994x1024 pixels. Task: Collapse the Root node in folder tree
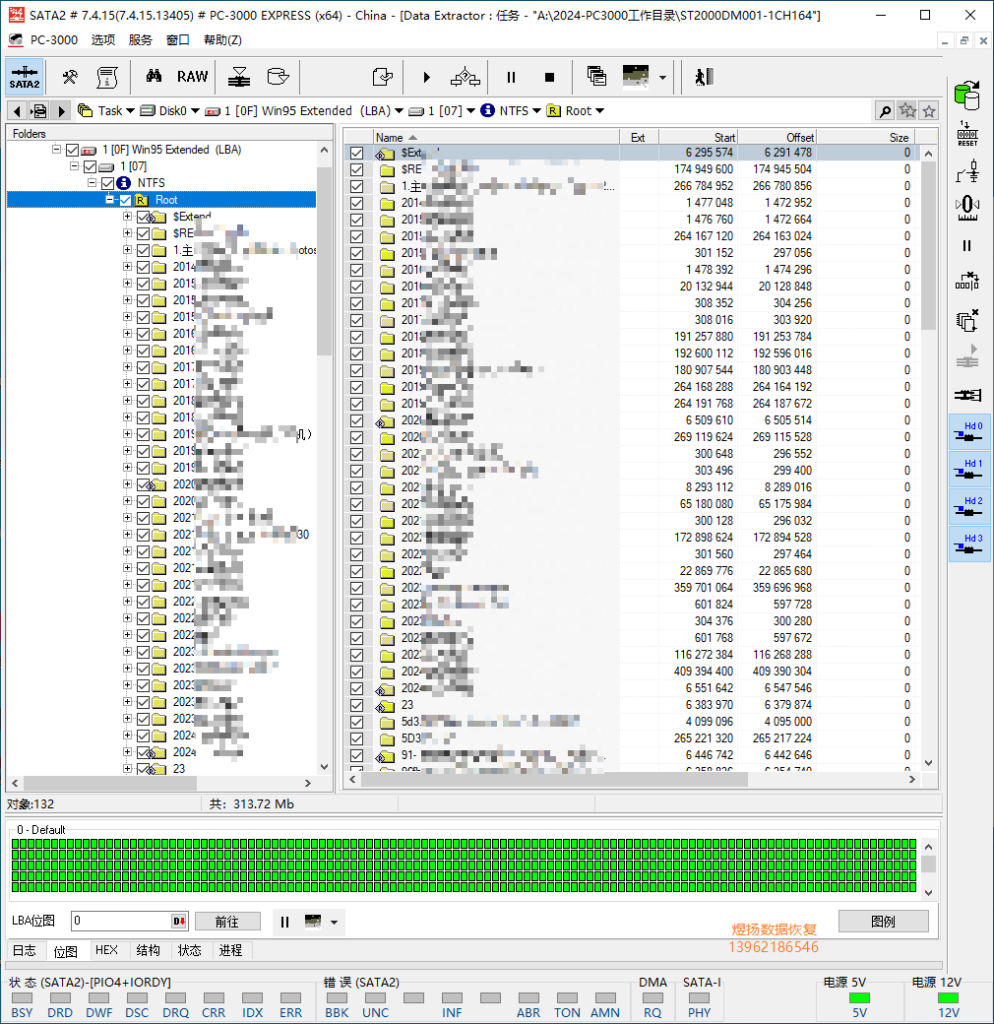(110, 200)
